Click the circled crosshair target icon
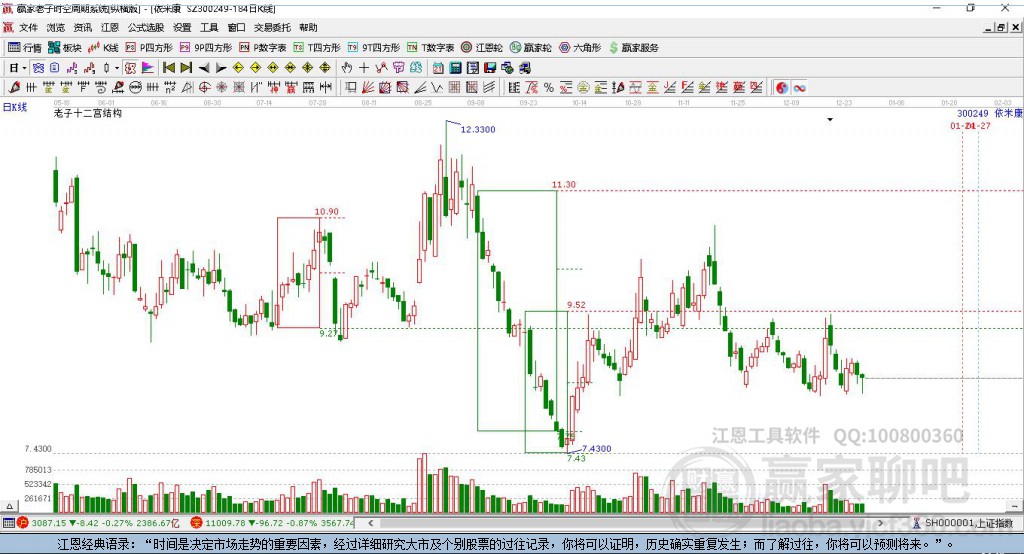This screenshot has width=1024, height=554. pyautogui.click(x=204, y=88)
